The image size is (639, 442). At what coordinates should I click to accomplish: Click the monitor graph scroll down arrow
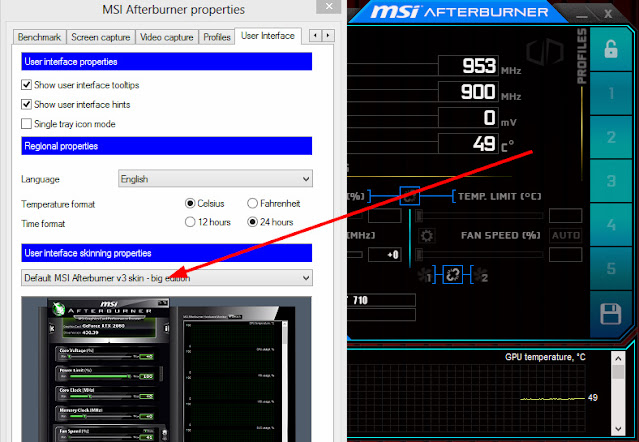pyautogui.click(x=618, y=429)
